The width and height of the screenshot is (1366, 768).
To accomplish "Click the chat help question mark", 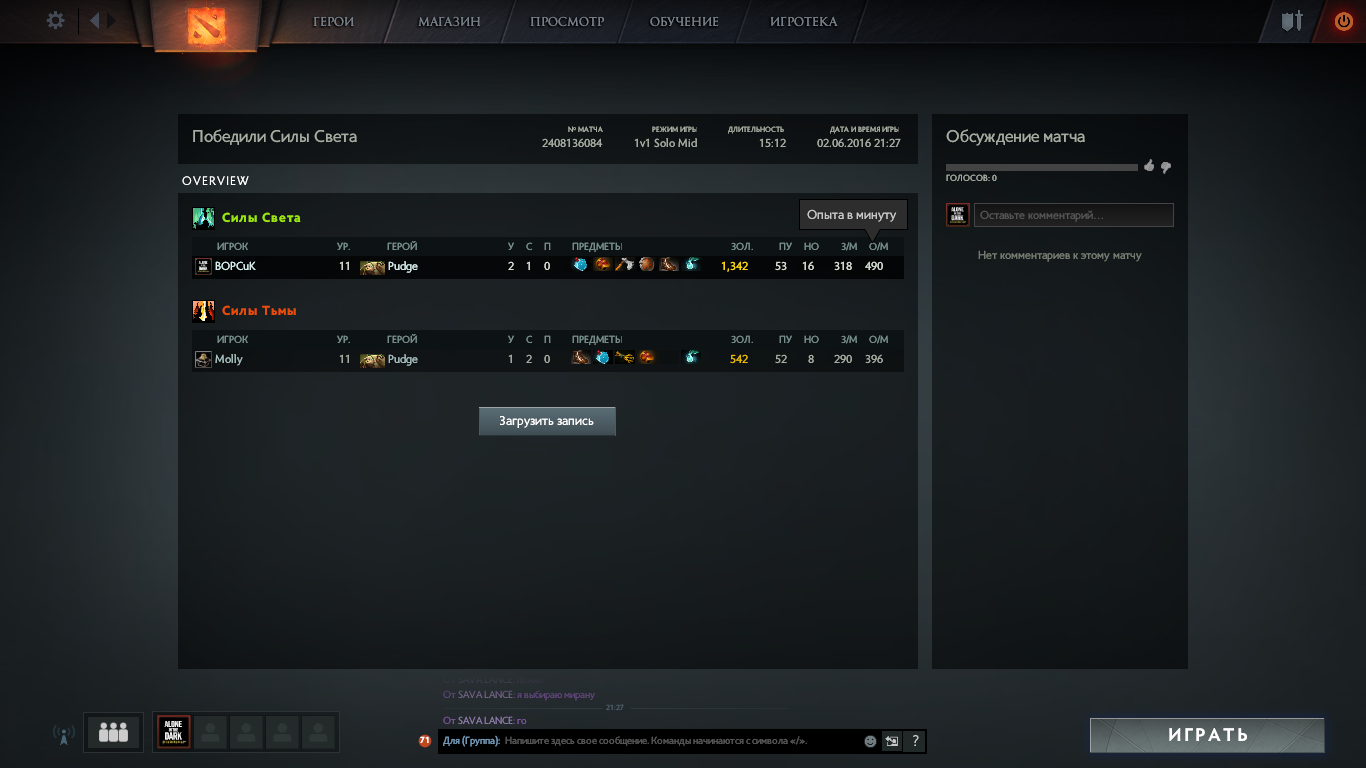I will tap(915, 741).
